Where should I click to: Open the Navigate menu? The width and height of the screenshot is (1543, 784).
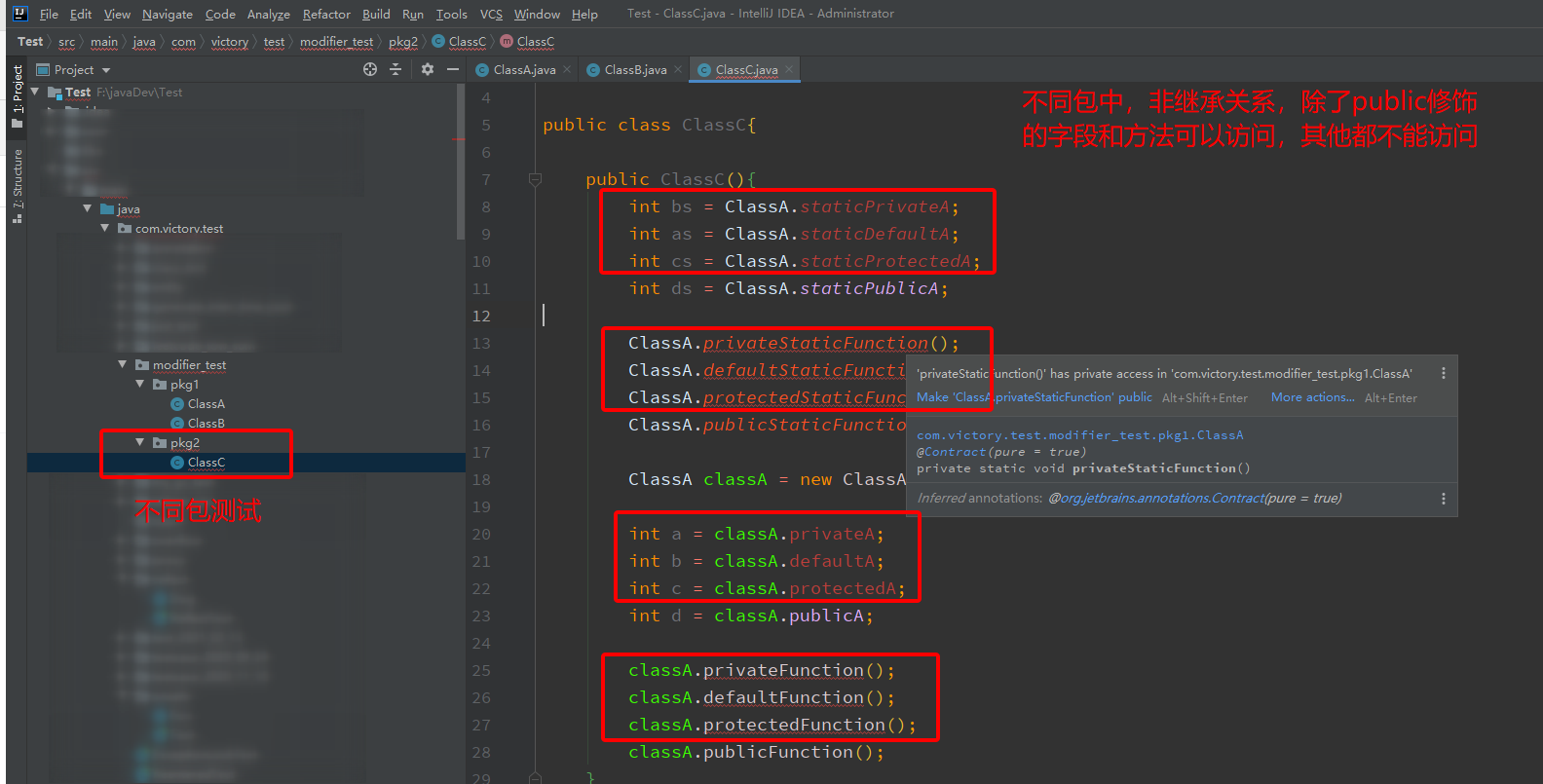pos(168,14)
